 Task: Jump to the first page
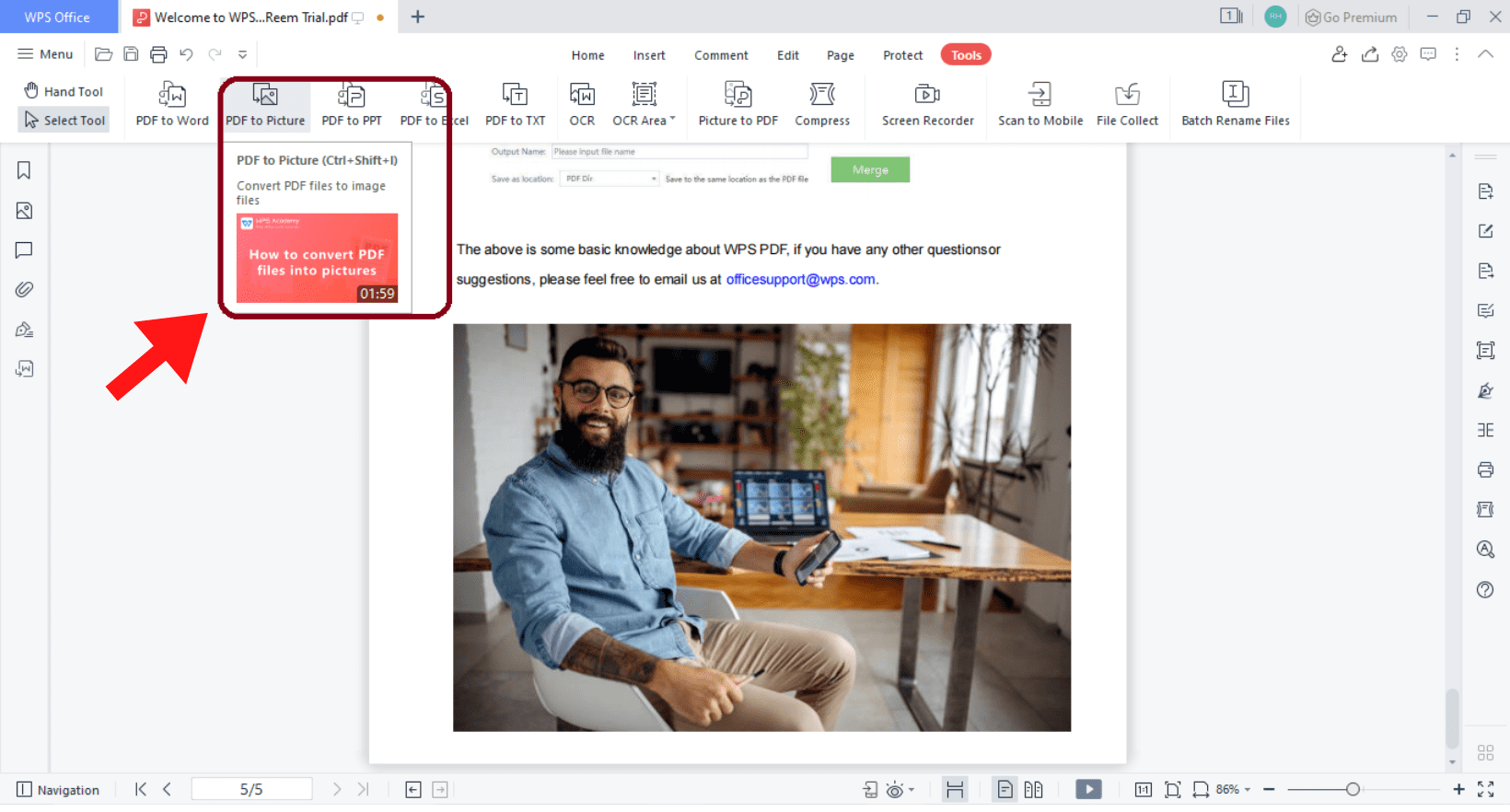pyautogui.click(x=140, y=789)
